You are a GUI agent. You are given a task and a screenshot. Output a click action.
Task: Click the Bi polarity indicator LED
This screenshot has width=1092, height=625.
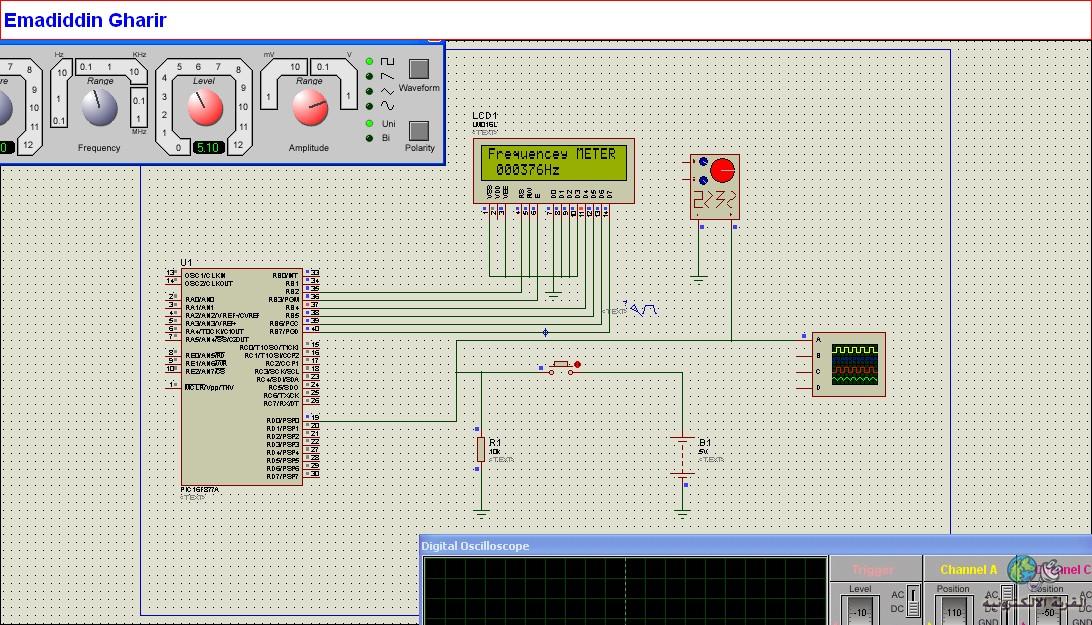click(369, 138)
